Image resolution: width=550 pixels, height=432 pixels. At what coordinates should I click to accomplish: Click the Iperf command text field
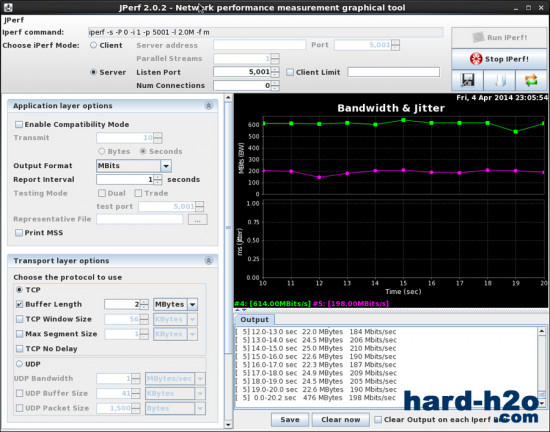tap(266, 32)
